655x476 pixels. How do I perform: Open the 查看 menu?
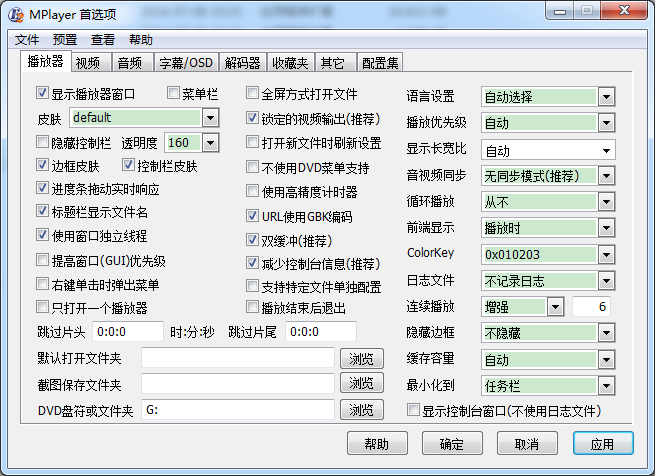coord(103,40)
